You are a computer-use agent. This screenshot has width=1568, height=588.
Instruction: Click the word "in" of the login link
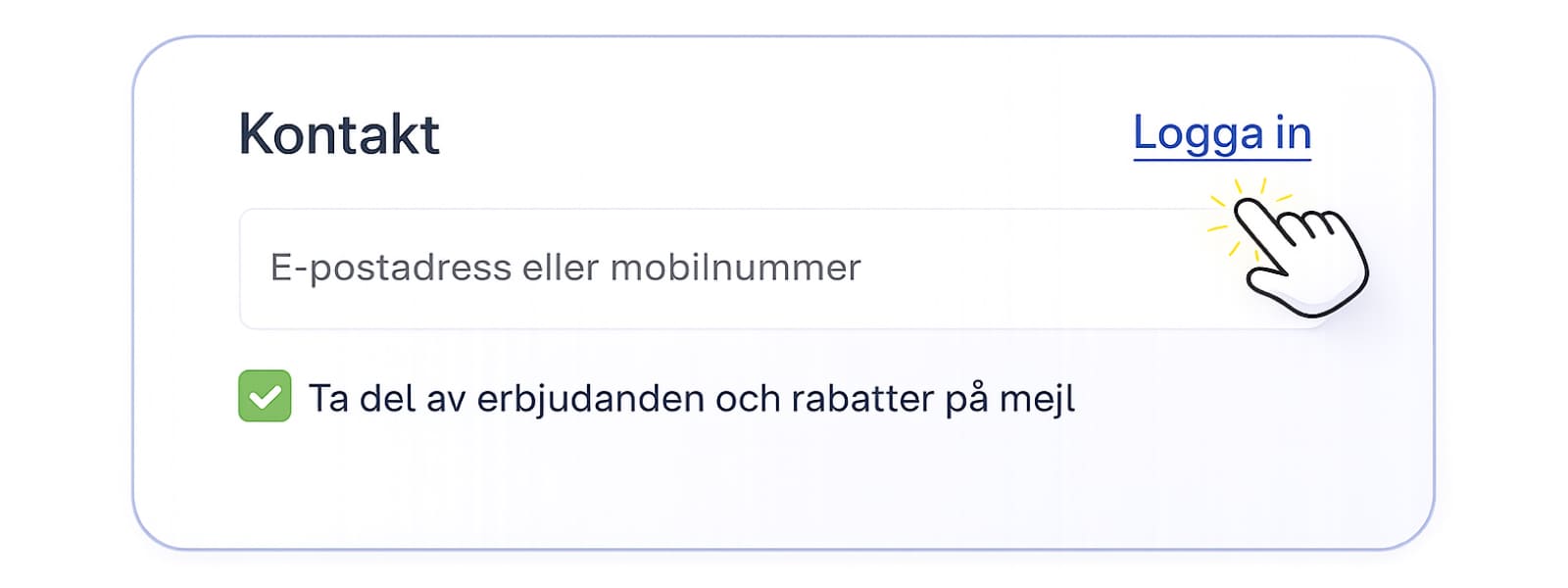(1293, 132)
